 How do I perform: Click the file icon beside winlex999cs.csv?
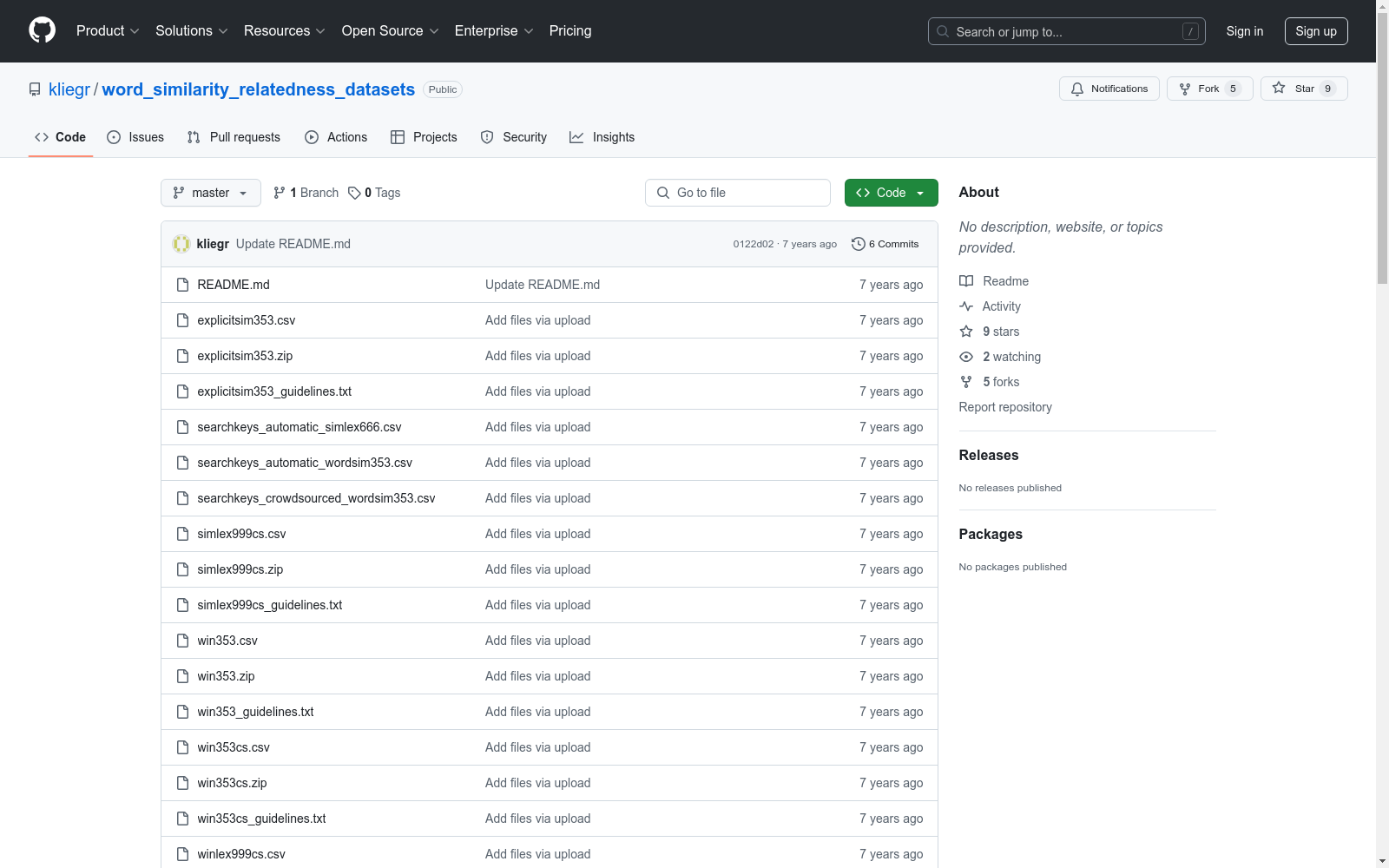point(182,854)
